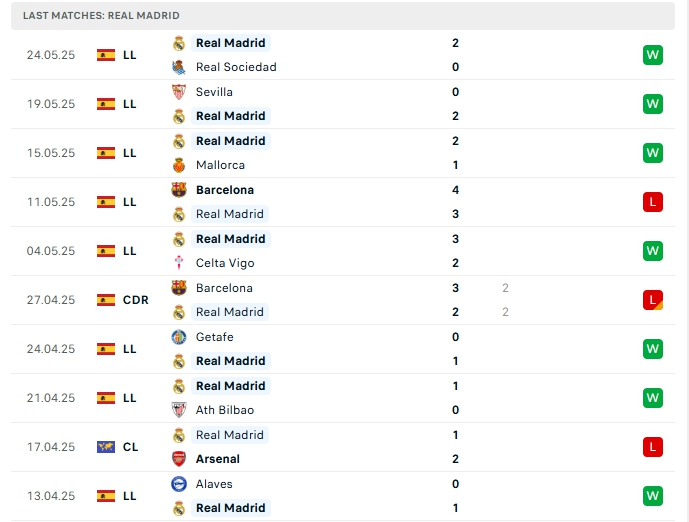Click Ath Bilbao crest icon

click(179, 410)
